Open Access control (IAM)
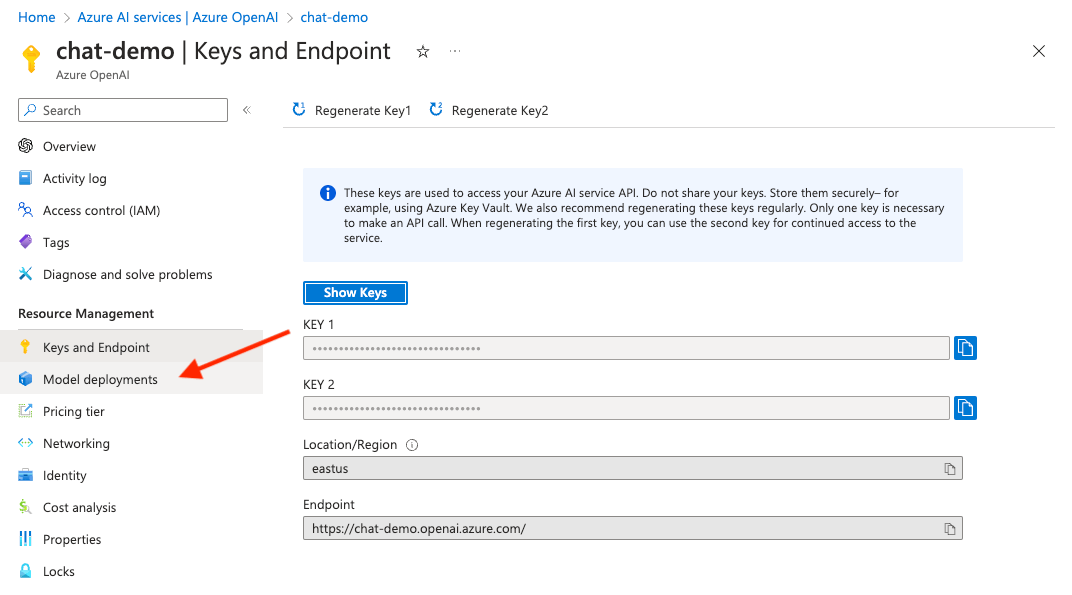 pyautogui.click(x=104, y=210)
